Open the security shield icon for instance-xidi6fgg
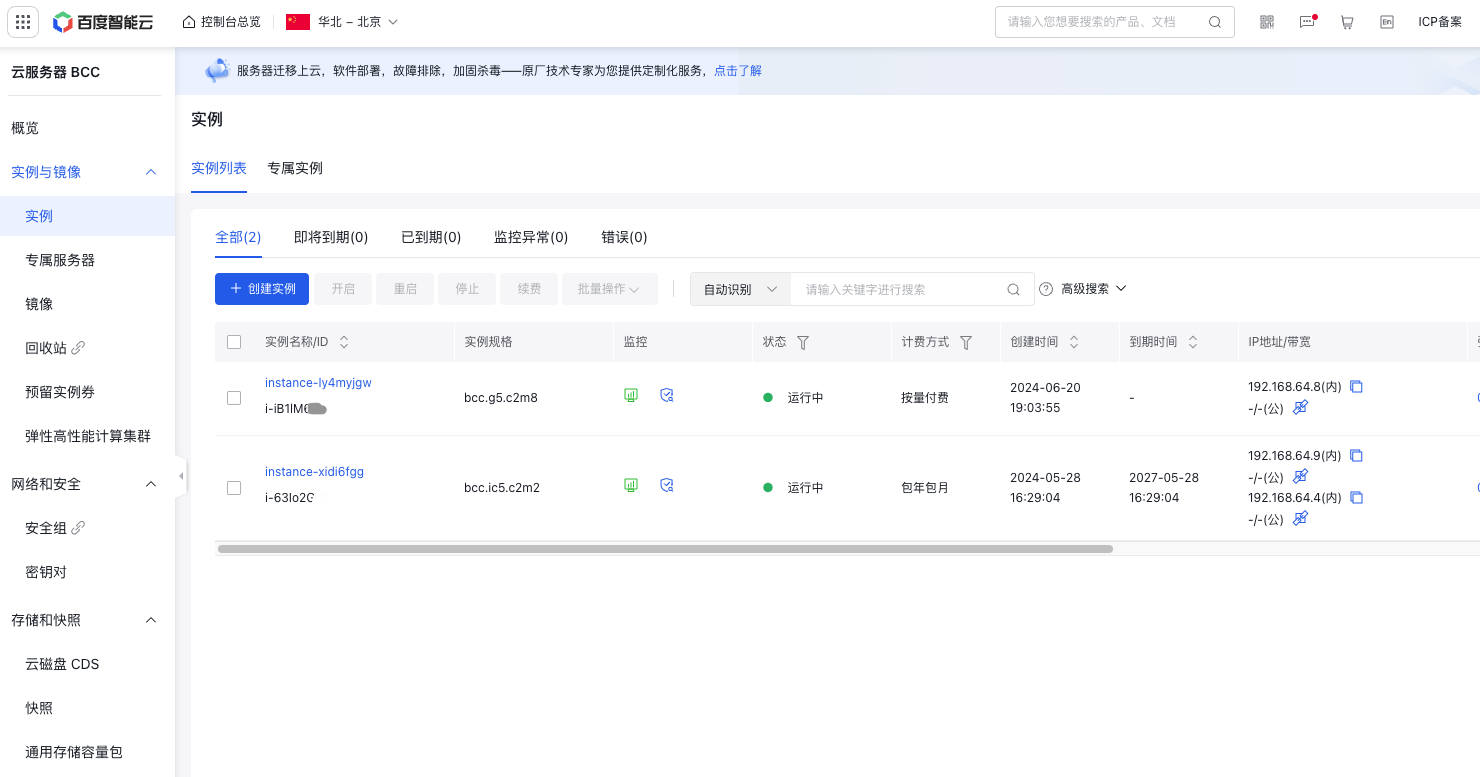1480x777 pixels. point(667,485)
